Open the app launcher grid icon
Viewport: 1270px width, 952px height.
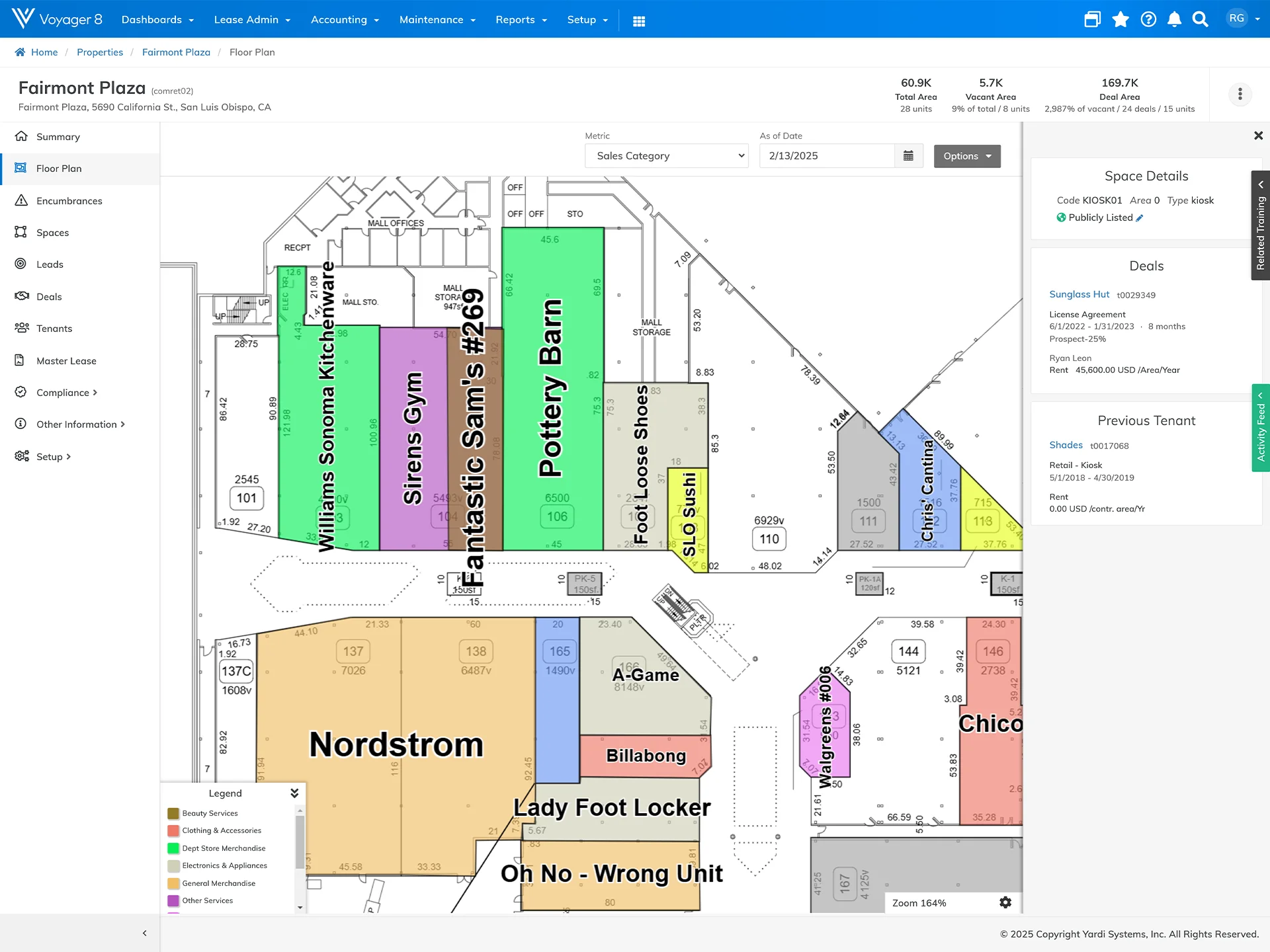[x=639, y=20]
